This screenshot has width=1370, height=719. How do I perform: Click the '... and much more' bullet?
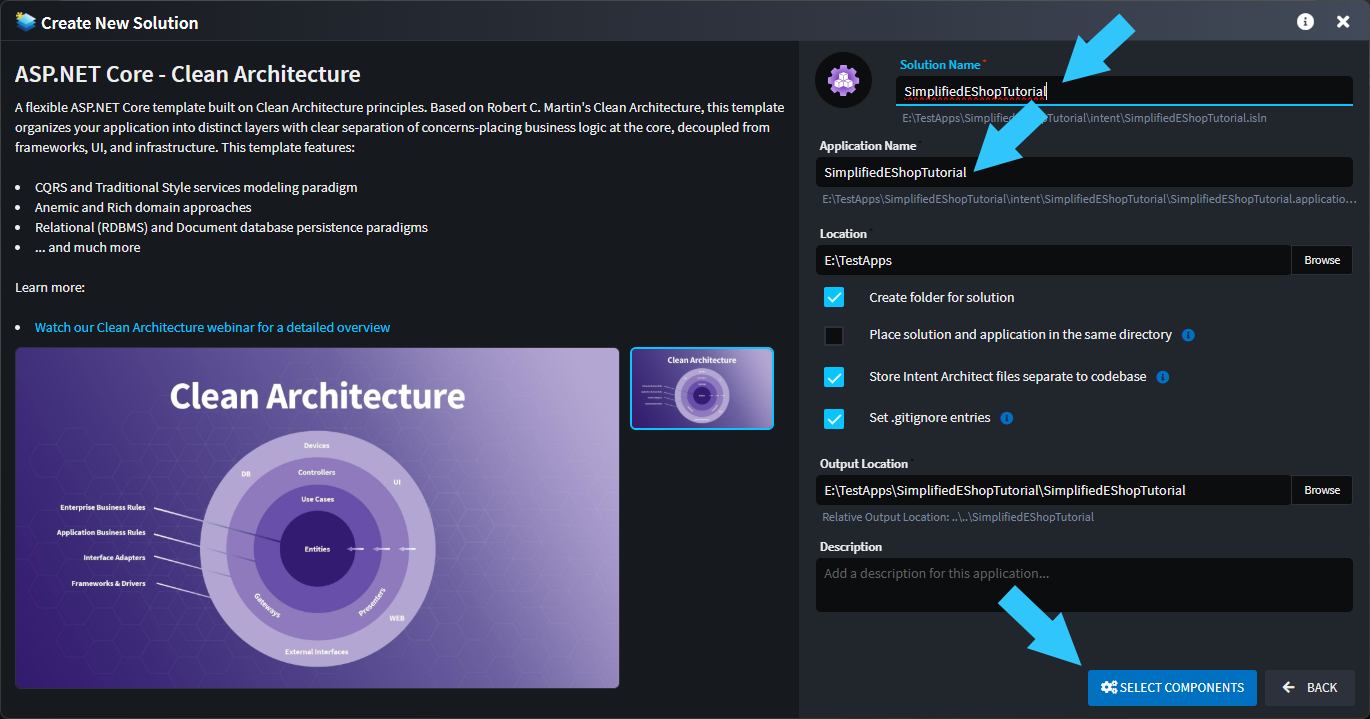point(88,247)
